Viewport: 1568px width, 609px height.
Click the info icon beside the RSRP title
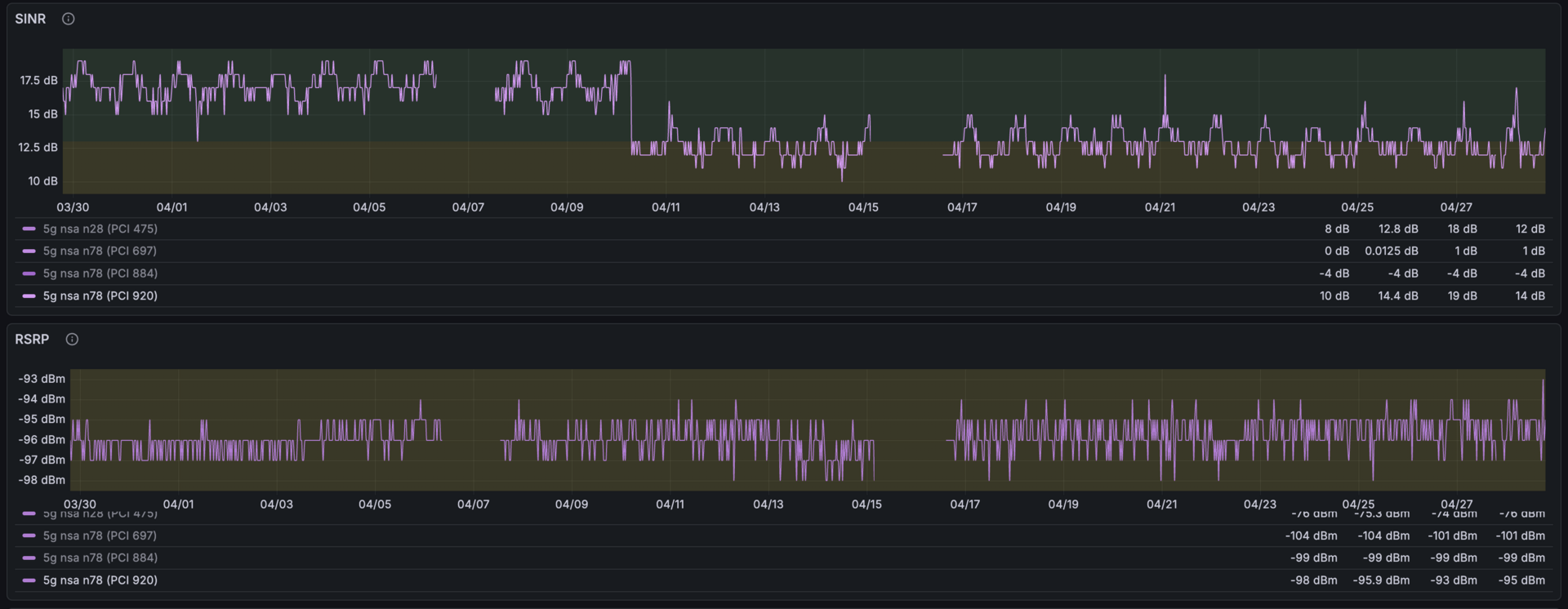click(72, 339)
